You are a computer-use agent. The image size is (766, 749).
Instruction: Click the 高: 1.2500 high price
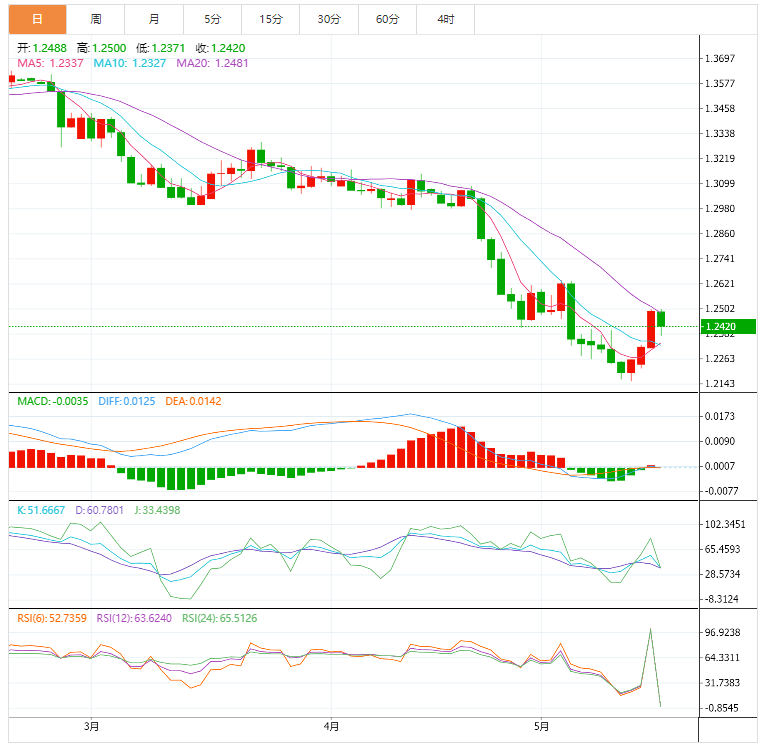101,48
